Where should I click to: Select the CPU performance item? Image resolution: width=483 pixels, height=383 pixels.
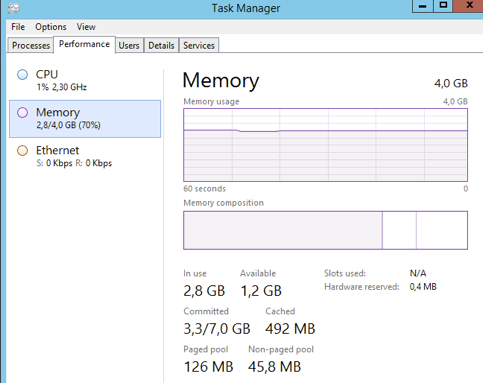(x=85, y=80)
